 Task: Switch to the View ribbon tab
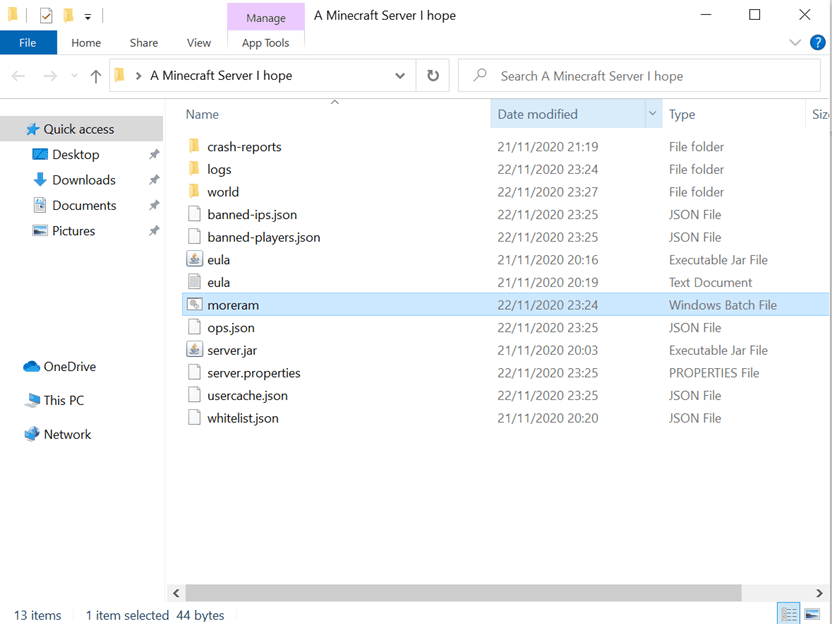(199, 43)
